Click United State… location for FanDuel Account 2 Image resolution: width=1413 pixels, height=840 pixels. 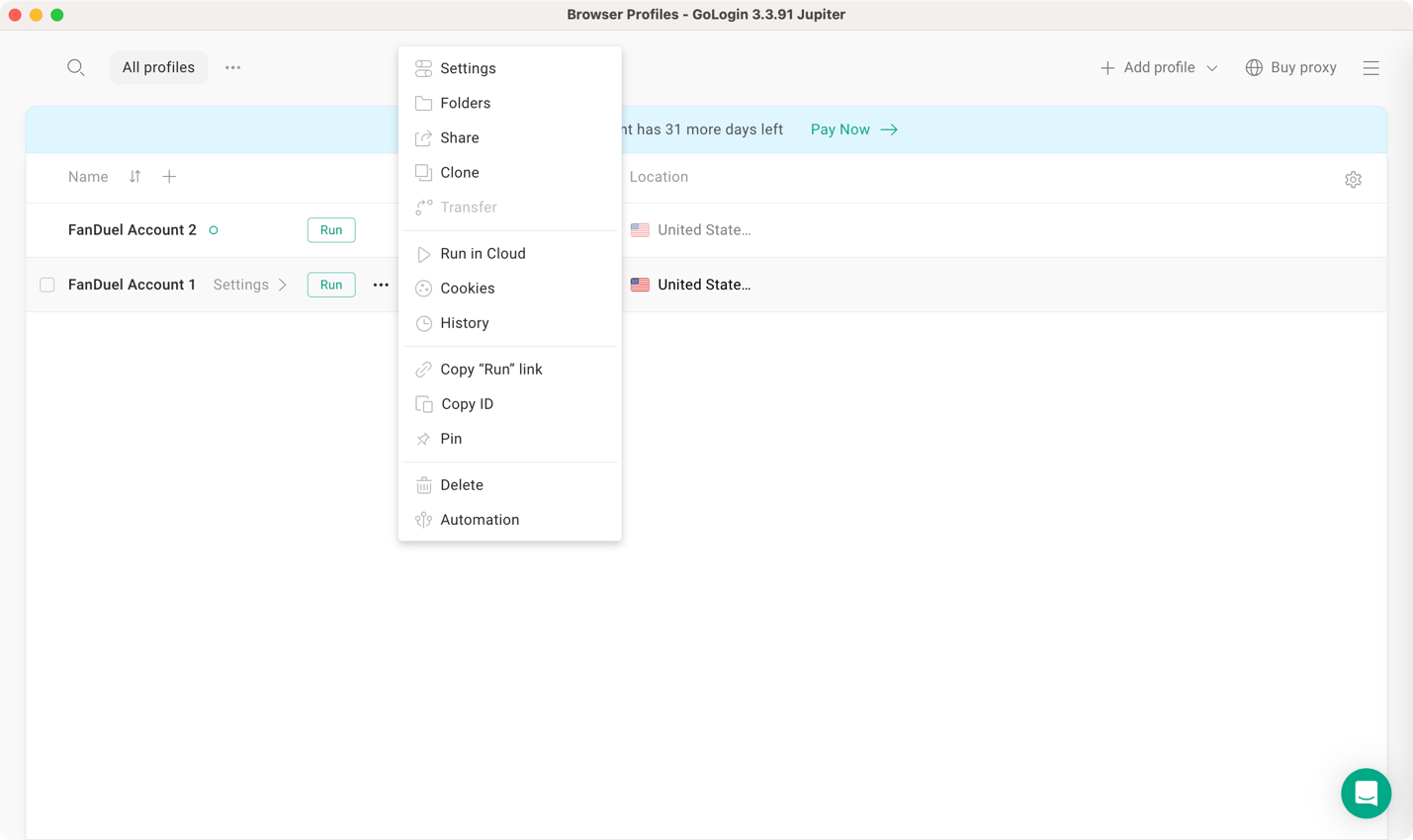click(x=704, y=230)
